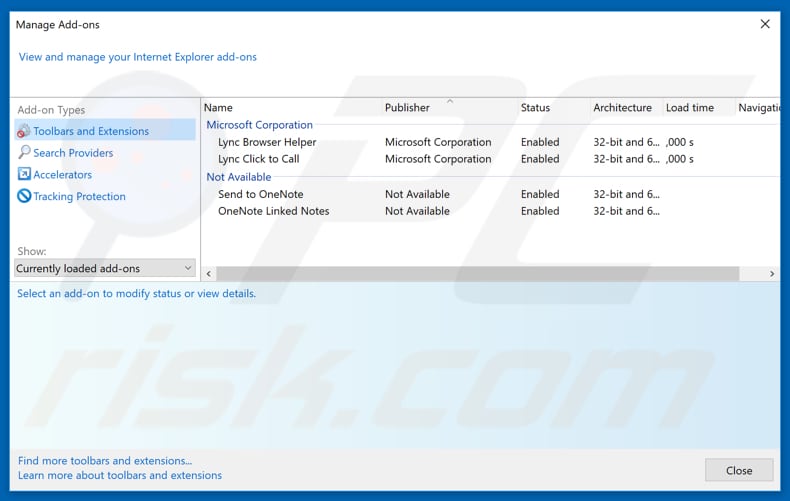Open Find more toolbars and extensions link
Image resolution: width=790 pixels, height=501 pixels.
(x=105, y=461)
